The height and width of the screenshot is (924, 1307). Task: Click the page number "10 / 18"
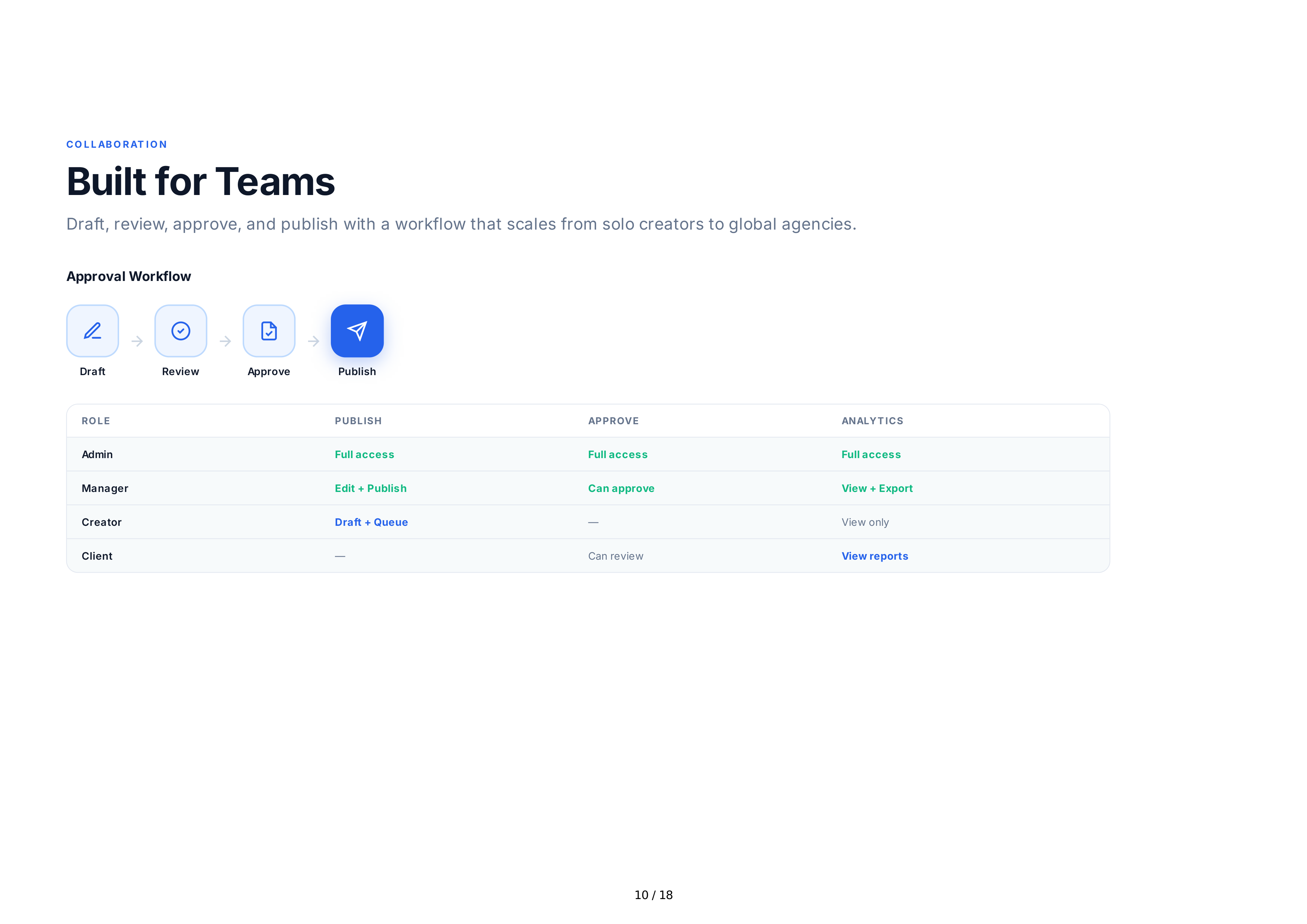click(x=653, y=895)
